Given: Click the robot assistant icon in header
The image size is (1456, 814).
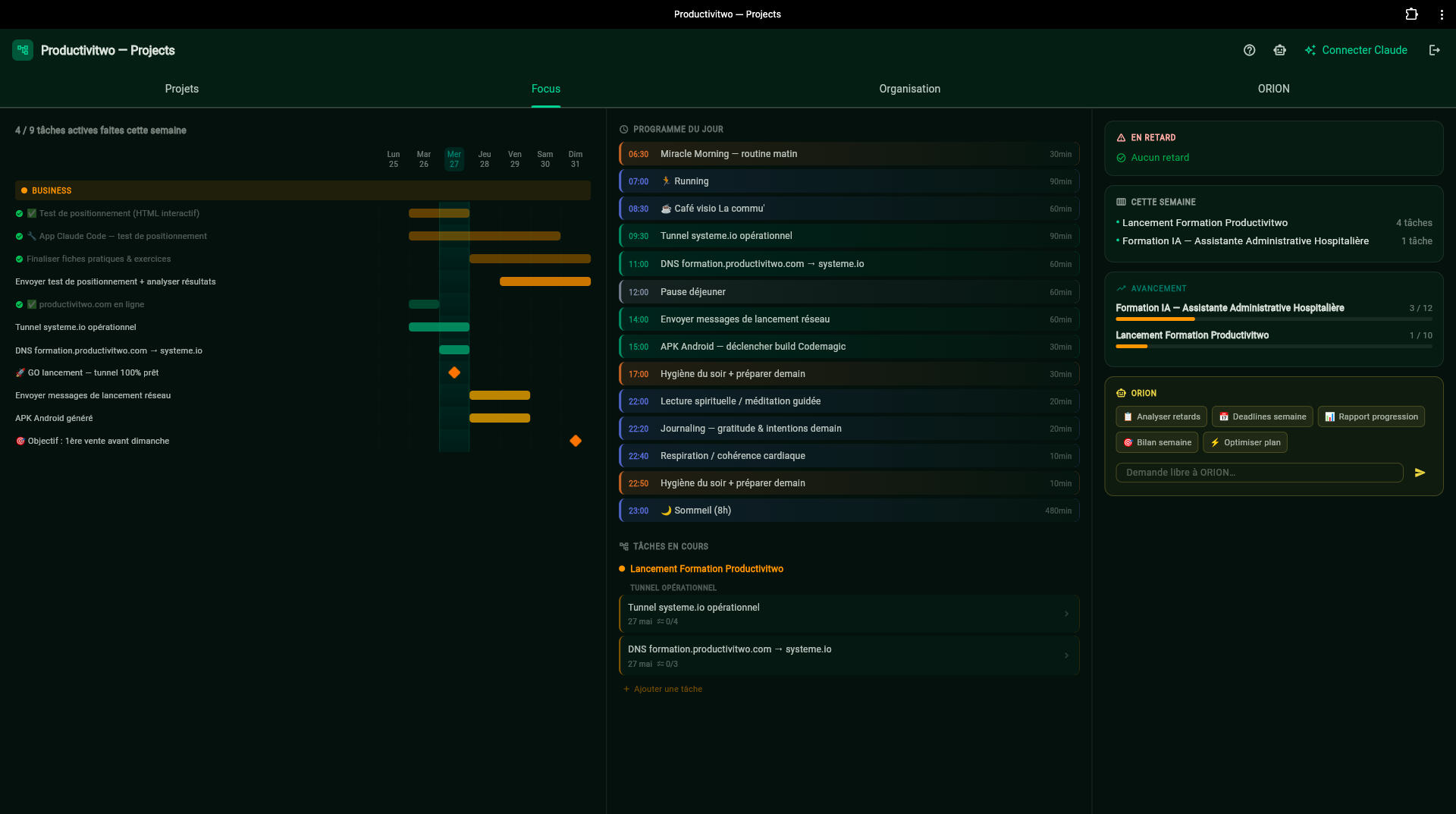Looking at the screenshot, I should click(1280, 50).
